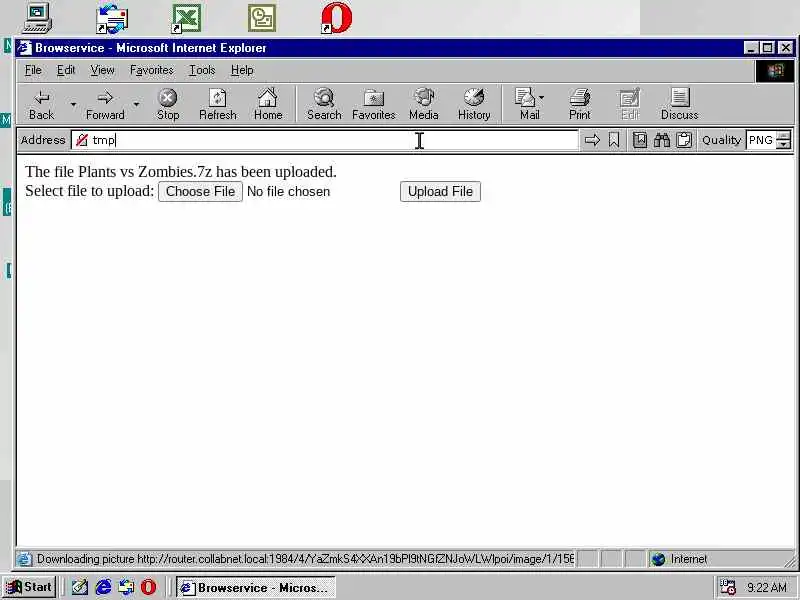The height and width of the screenshot is (600, 800).
Task: Click the 9:22 AM system clock
Action: coord(766,587)
